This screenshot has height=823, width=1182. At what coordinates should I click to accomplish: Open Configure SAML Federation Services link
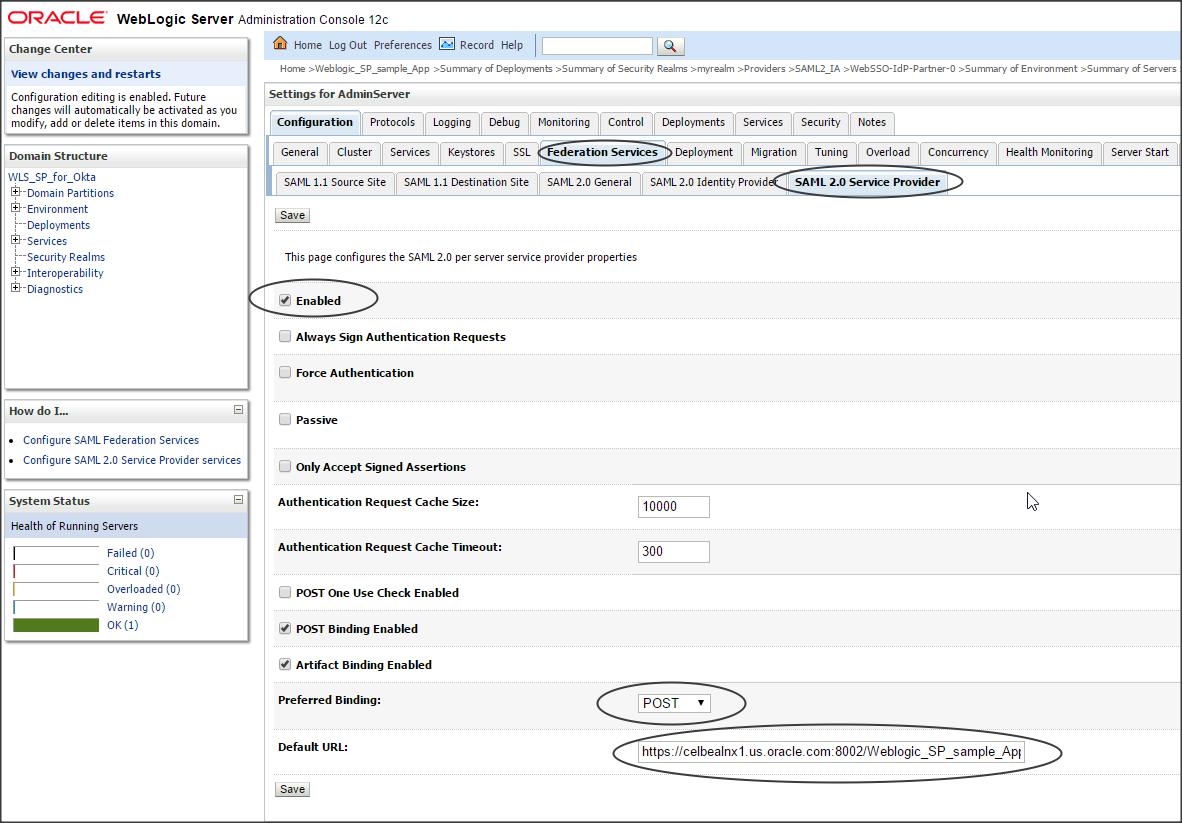pyautogui.click(x=111, y=440)
